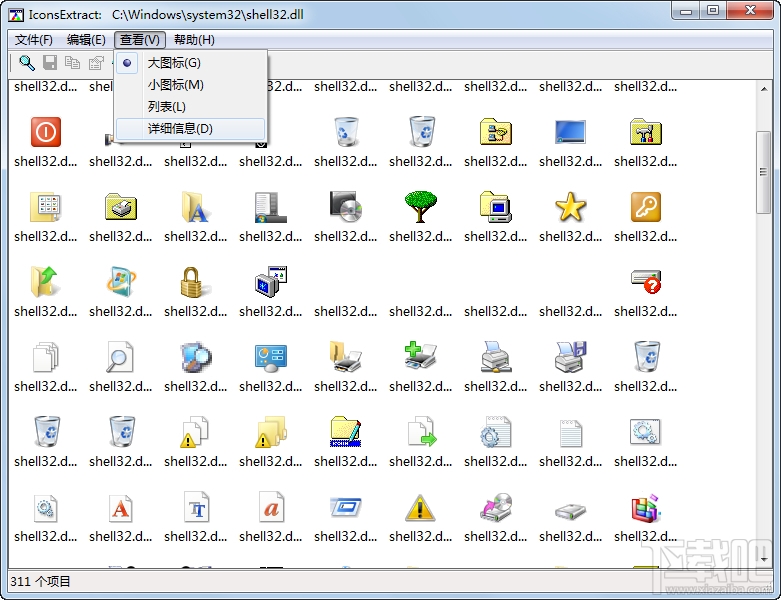The width and height of the screenshot is (781, 600).
Task: Select 小图标(M) view option
Action: pos(190,85)
